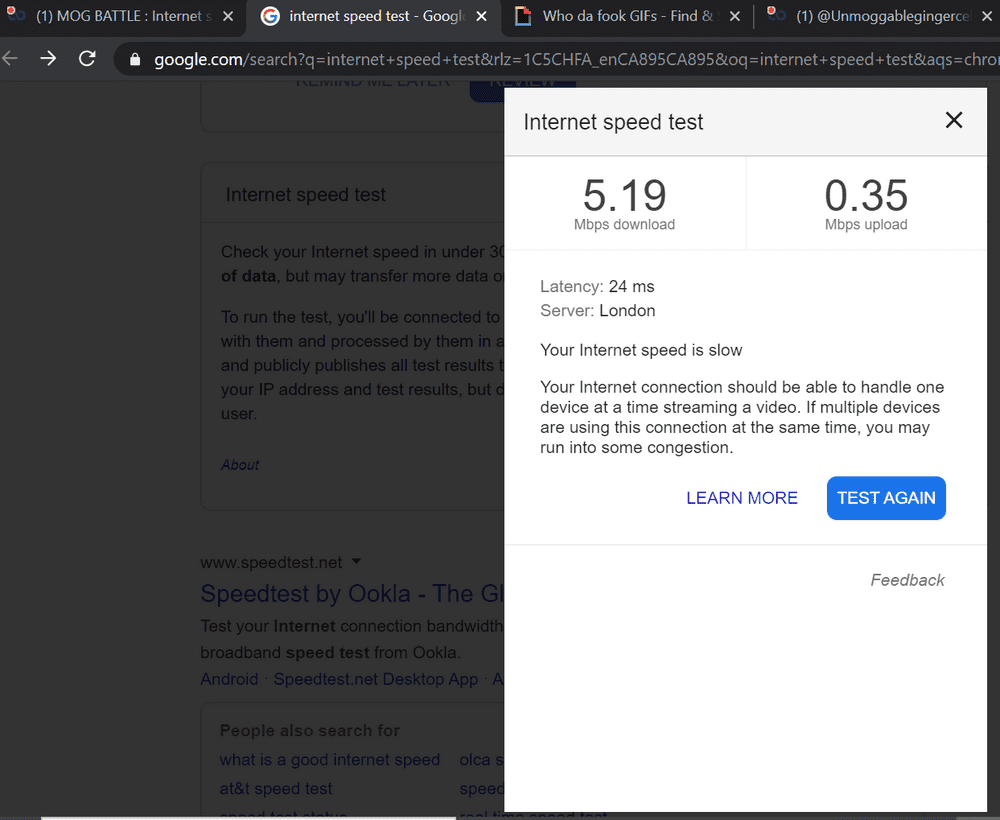
Task: Close the @Unmoggablegingerce tab
Action: click(x=988, y=17)
